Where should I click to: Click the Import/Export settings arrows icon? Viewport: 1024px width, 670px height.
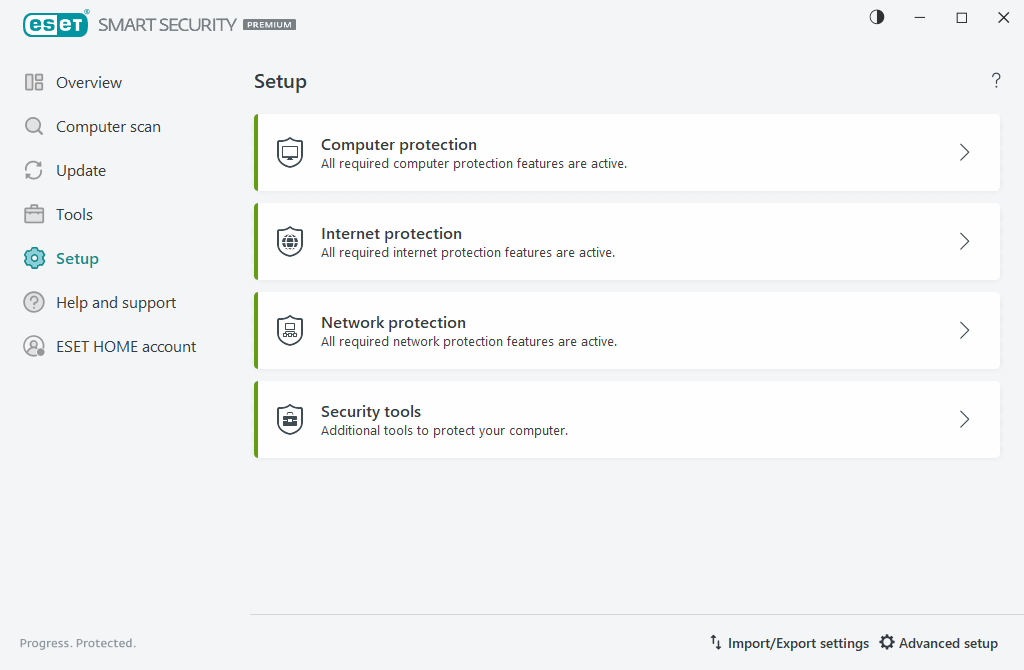[716, 643]
